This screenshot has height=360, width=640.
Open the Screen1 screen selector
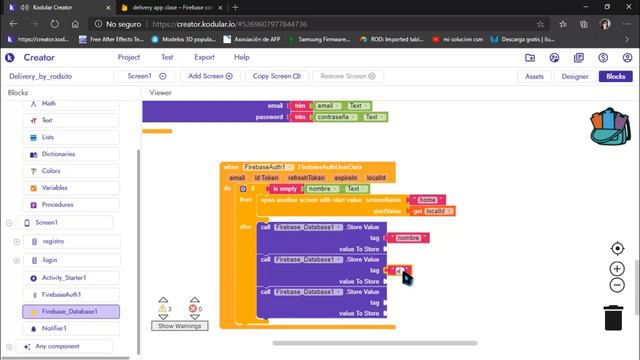point(145,76)
